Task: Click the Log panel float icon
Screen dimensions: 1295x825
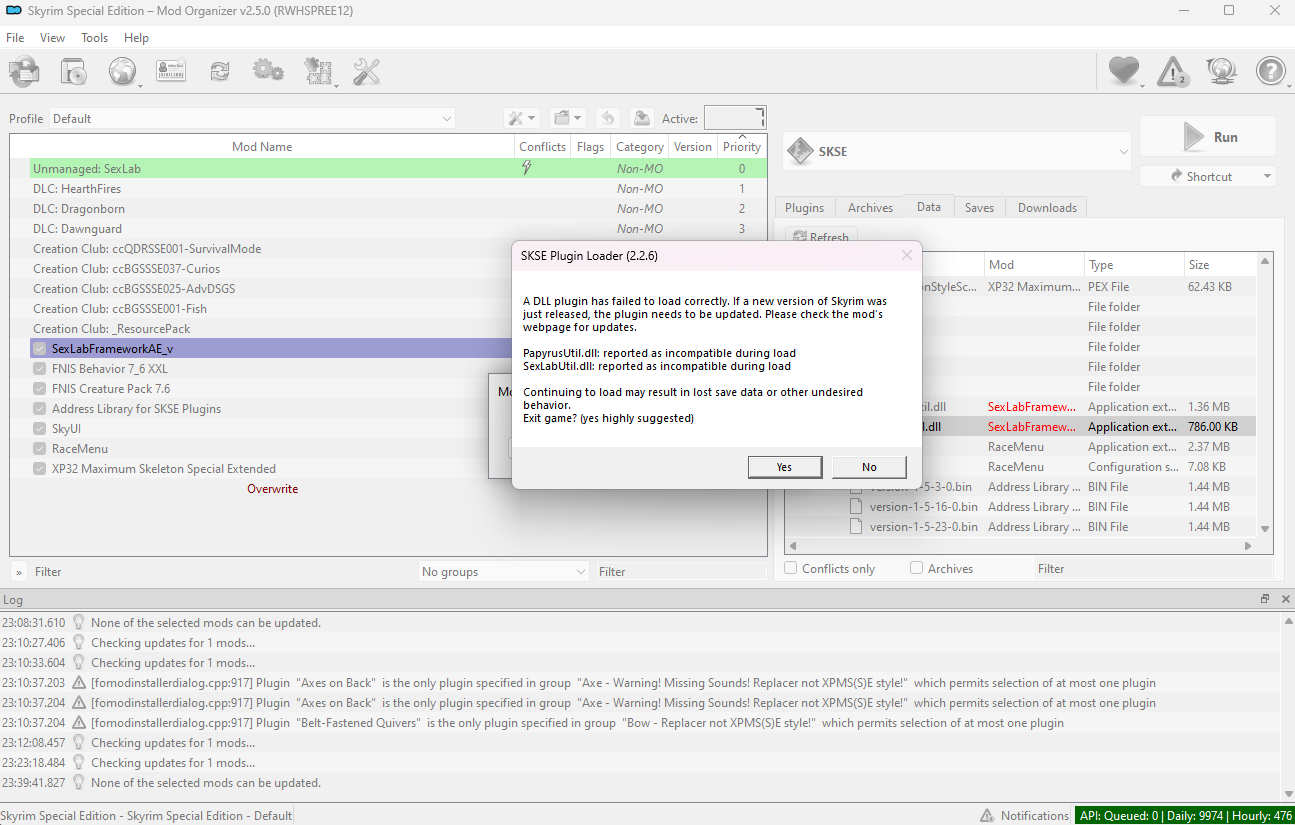Action: 1265,599
